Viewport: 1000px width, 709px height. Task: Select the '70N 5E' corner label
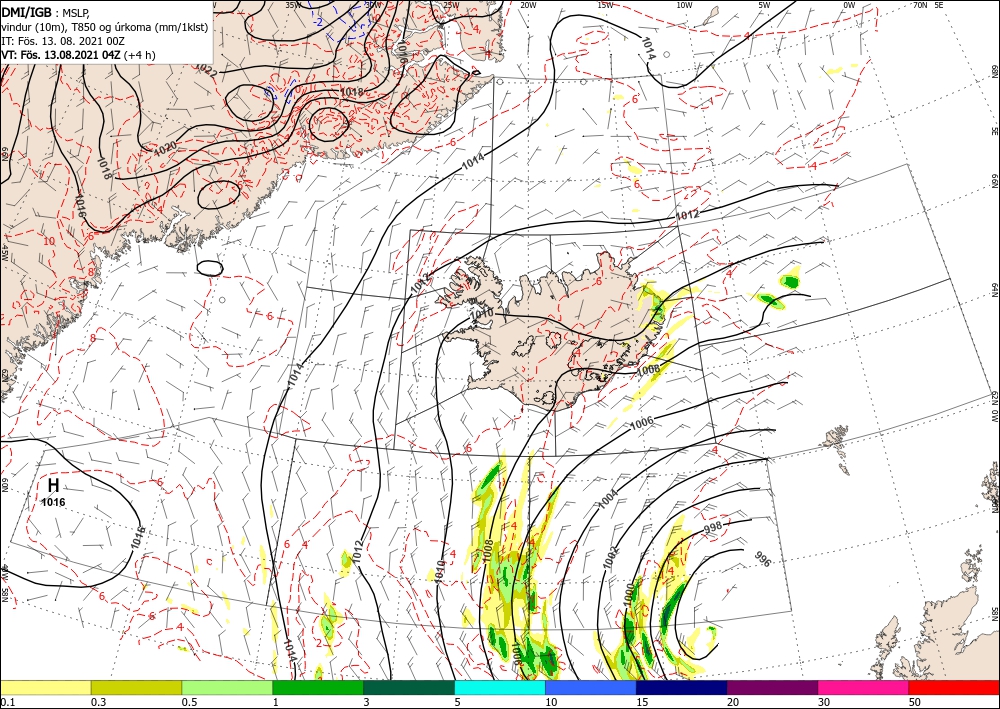[928, 5]
